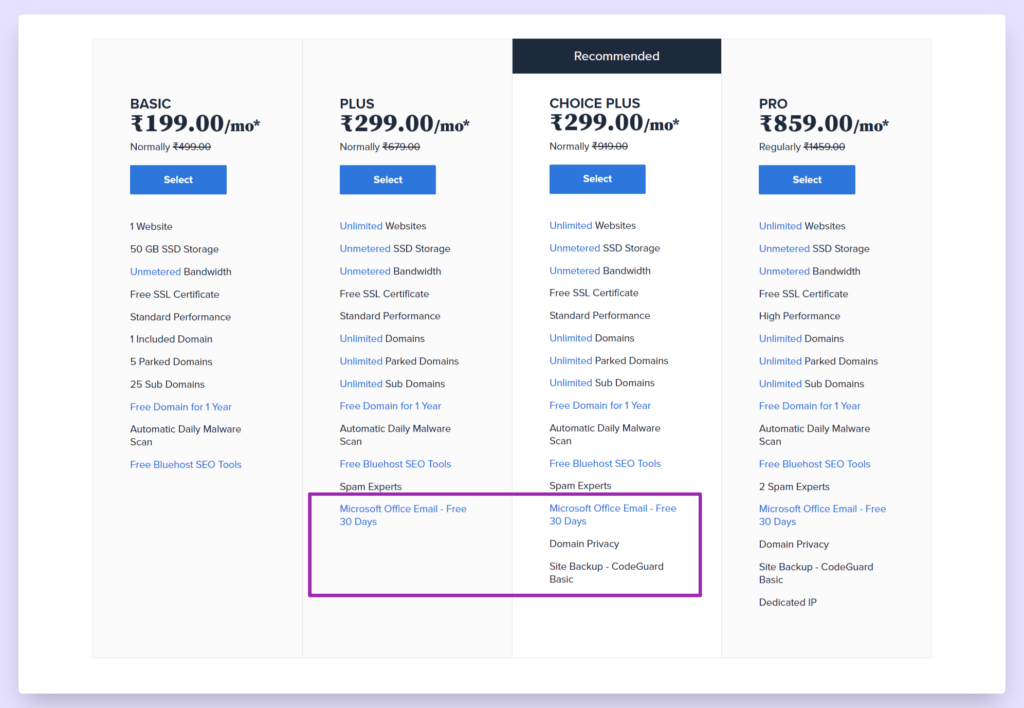Open Unlimited Domains link in PRO column

pyautogui.click(x=780, y=339)
